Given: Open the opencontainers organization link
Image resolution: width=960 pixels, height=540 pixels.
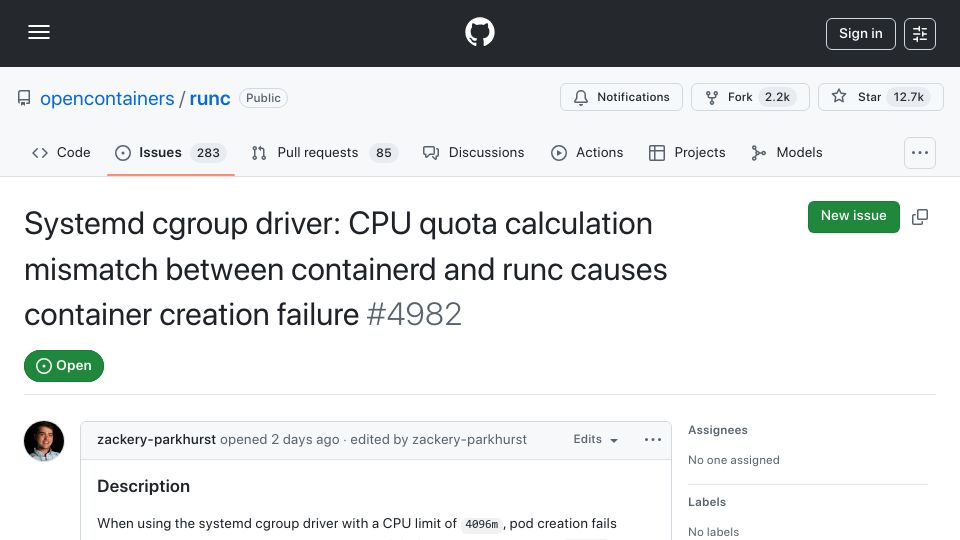Looking at the screenshot, I should pyautogui.click(x=107, y=99).
